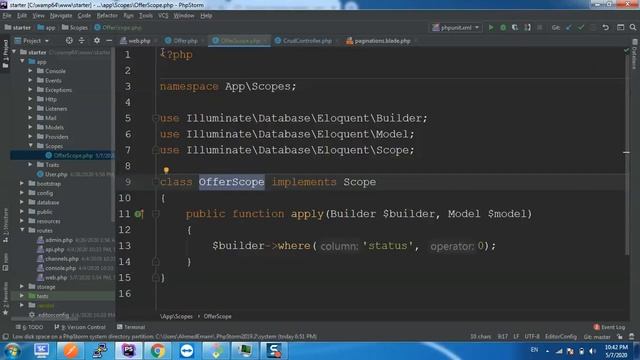Click Git commit checkmark icon

[x=581, y=27]
